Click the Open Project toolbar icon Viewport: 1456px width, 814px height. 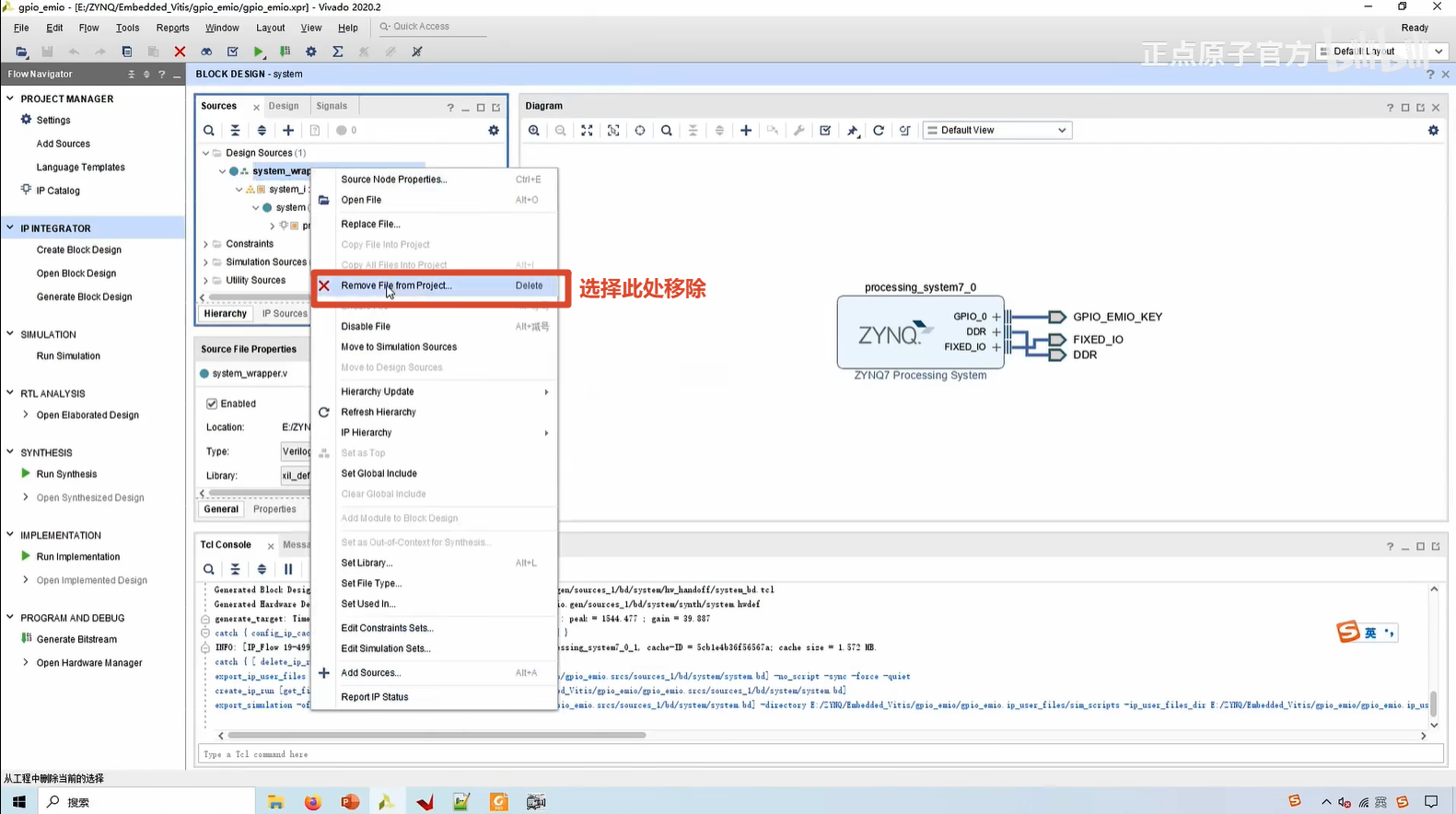pos(22,52)
